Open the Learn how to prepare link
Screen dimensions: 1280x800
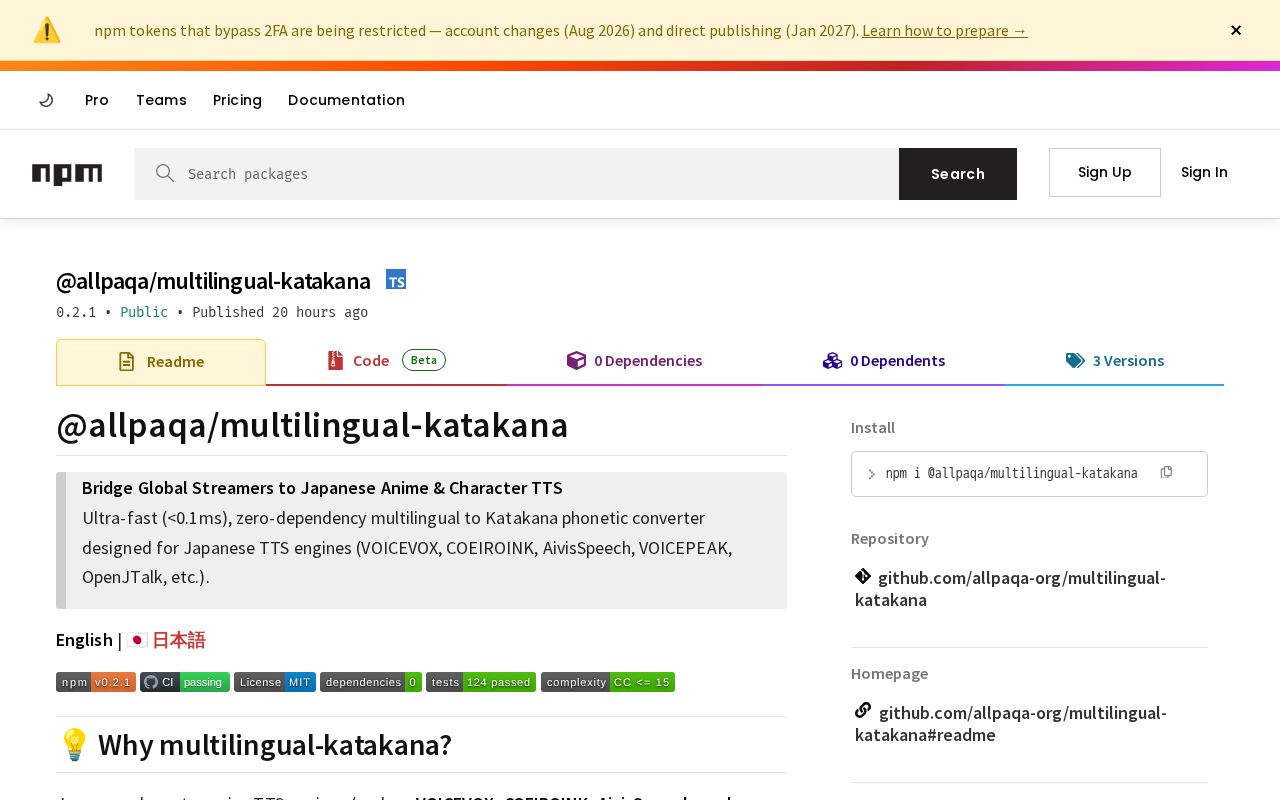tap(944, 30)
